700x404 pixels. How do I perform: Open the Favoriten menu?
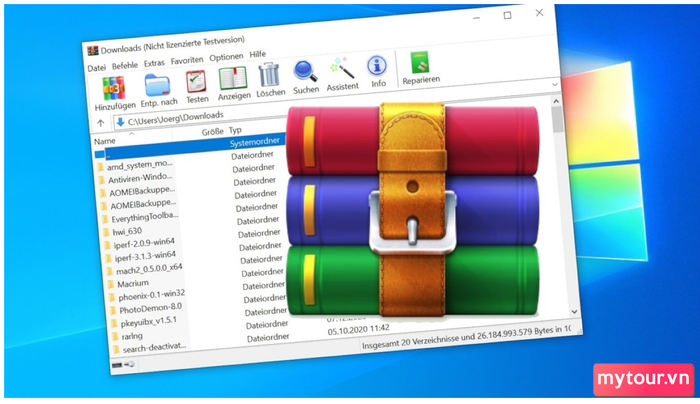187,60
